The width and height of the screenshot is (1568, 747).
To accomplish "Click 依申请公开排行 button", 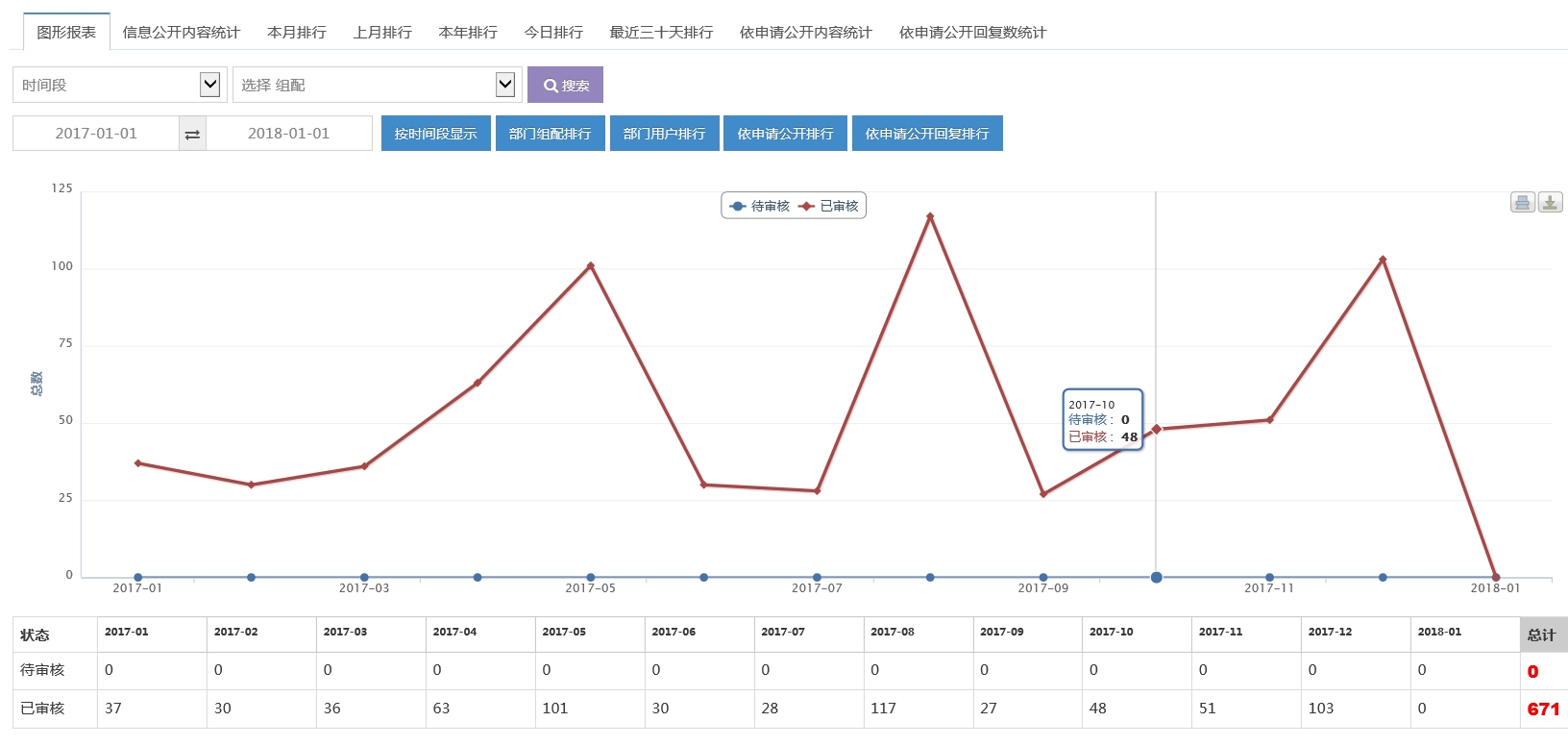I will point(786,134).
